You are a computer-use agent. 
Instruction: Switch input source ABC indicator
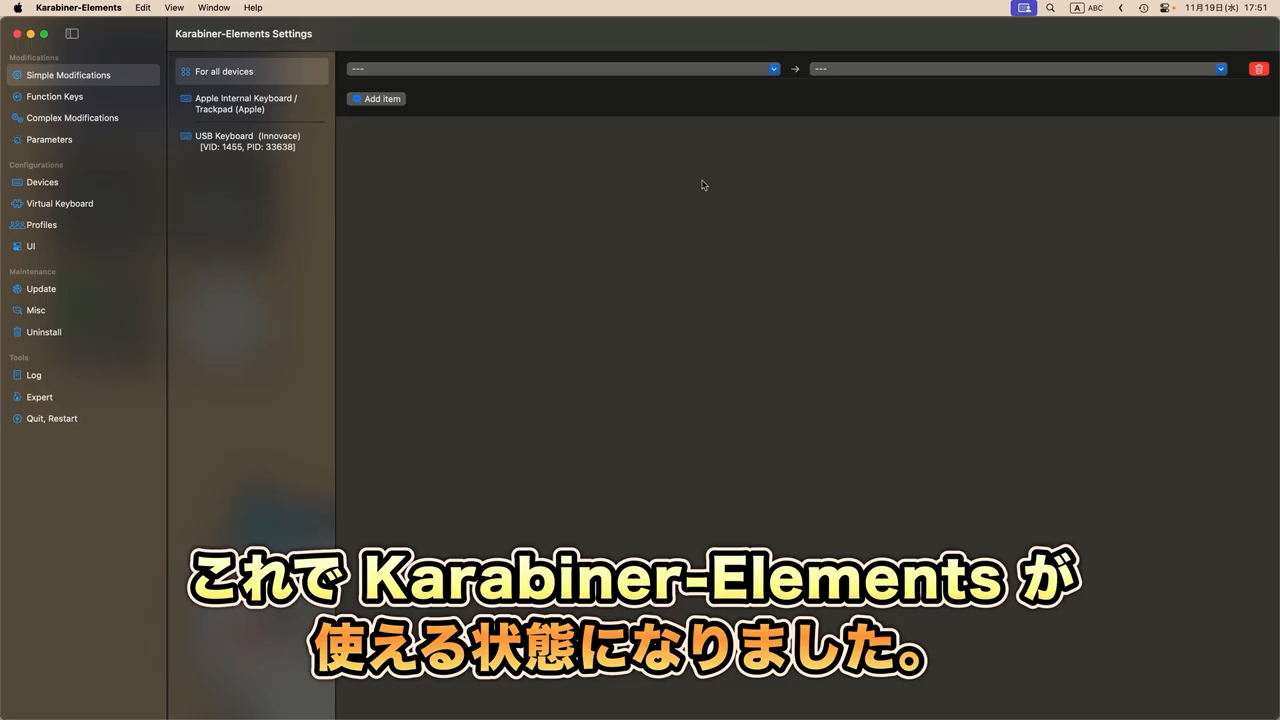click(1086, 8)
